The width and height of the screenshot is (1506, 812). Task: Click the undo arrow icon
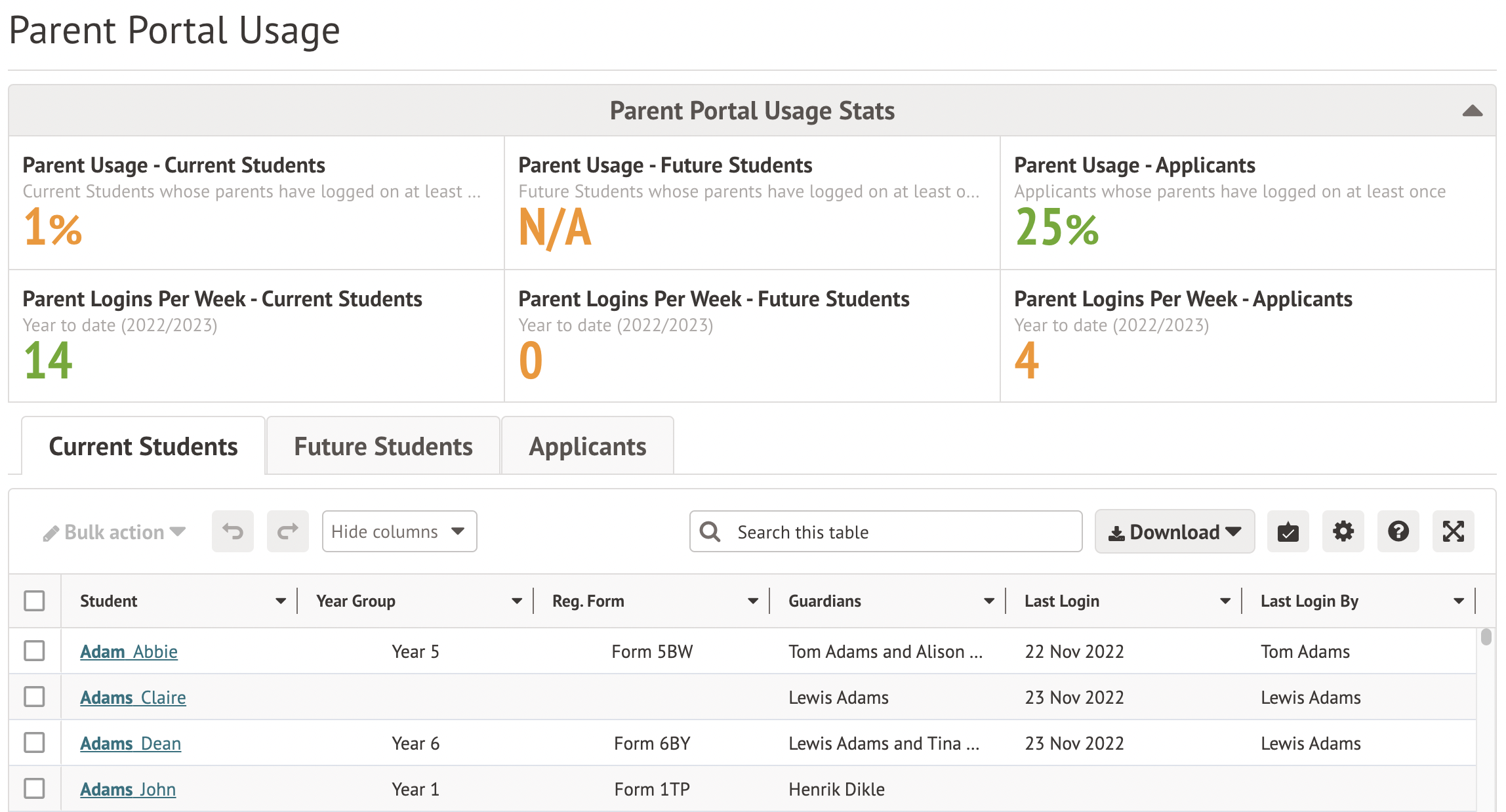(x=232, y=531)
